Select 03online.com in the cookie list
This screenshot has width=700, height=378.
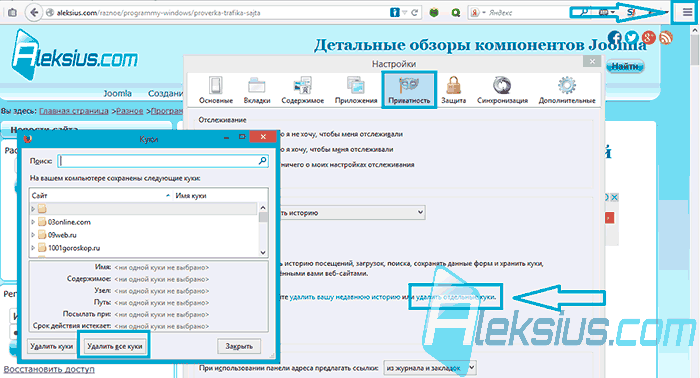(69, 222)
